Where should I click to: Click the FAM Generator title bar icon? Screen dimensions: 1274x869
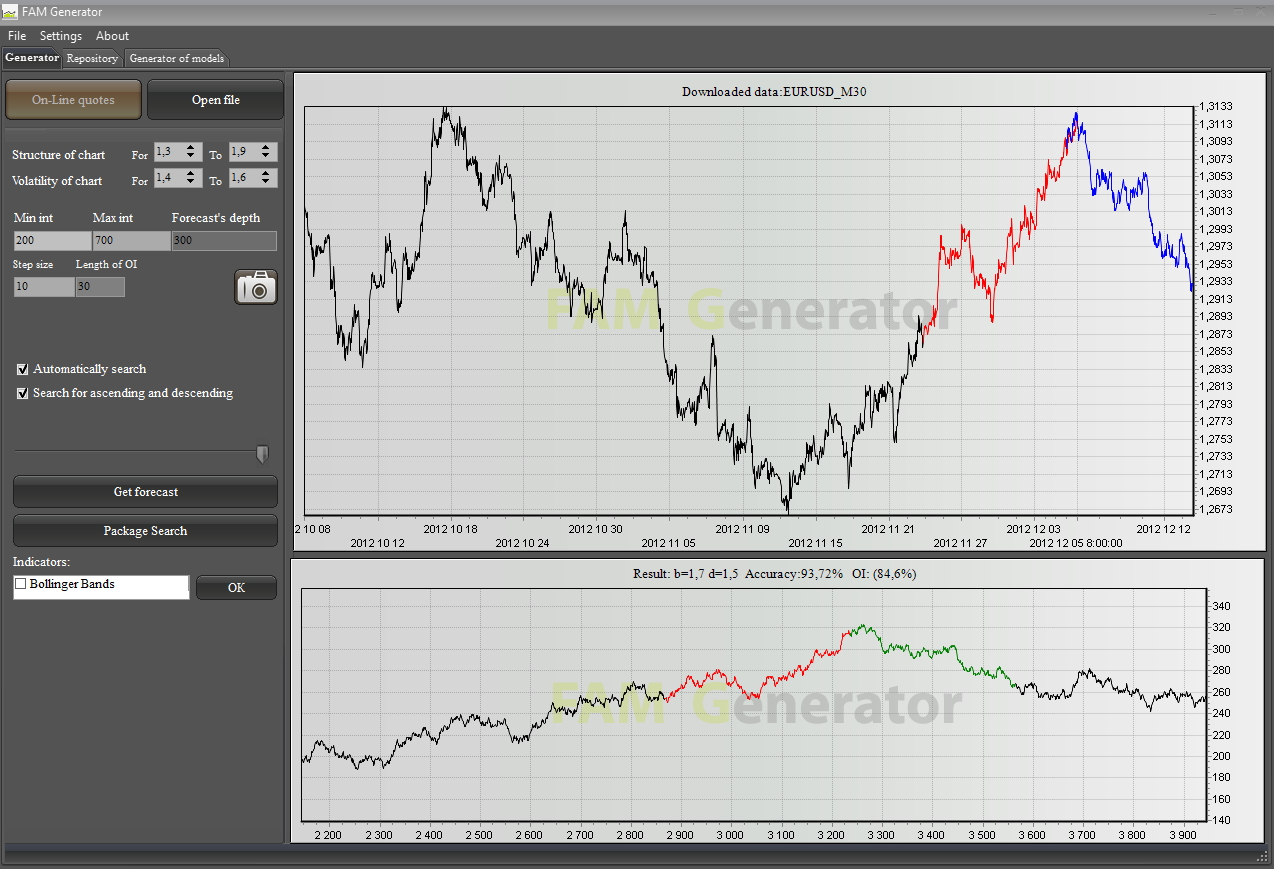tap(10, 12)
